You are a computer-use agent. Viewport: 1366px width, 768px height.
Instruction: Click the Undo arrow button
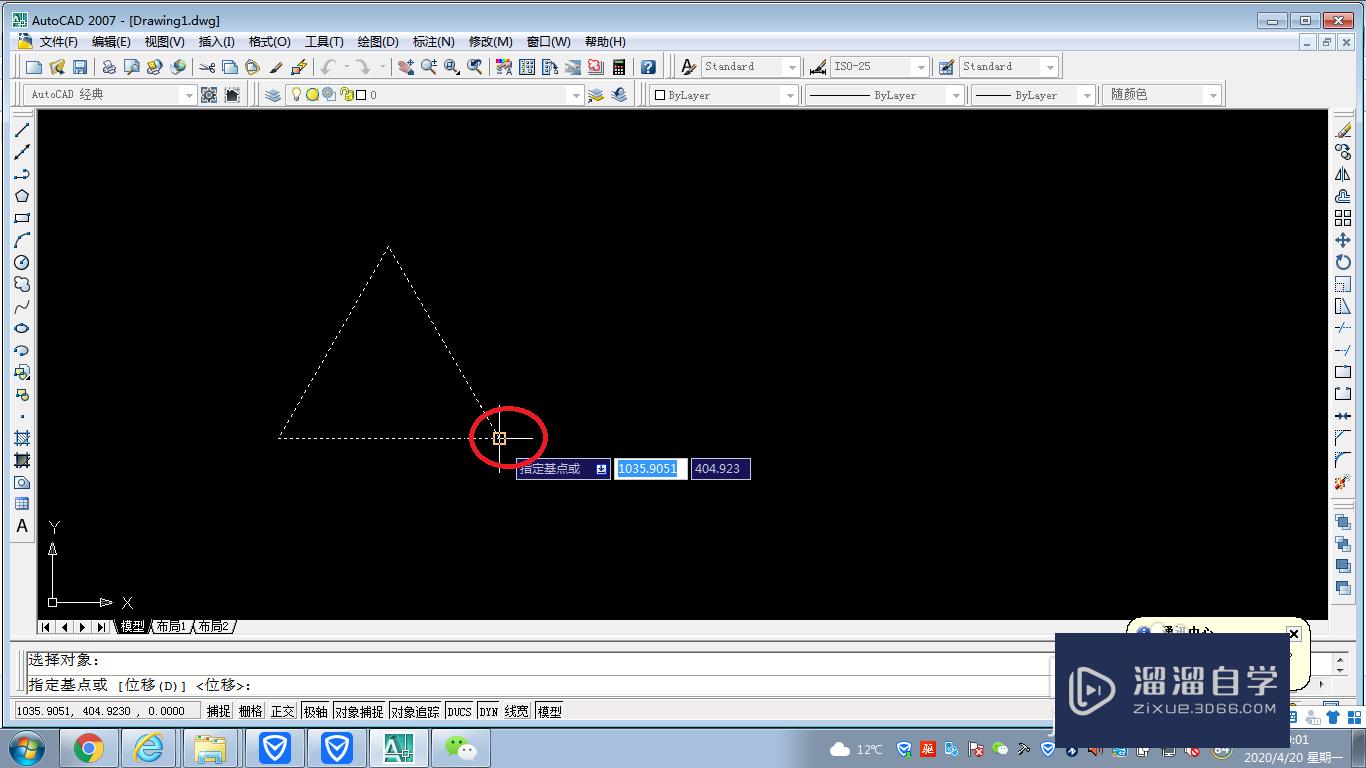[329, 67]
